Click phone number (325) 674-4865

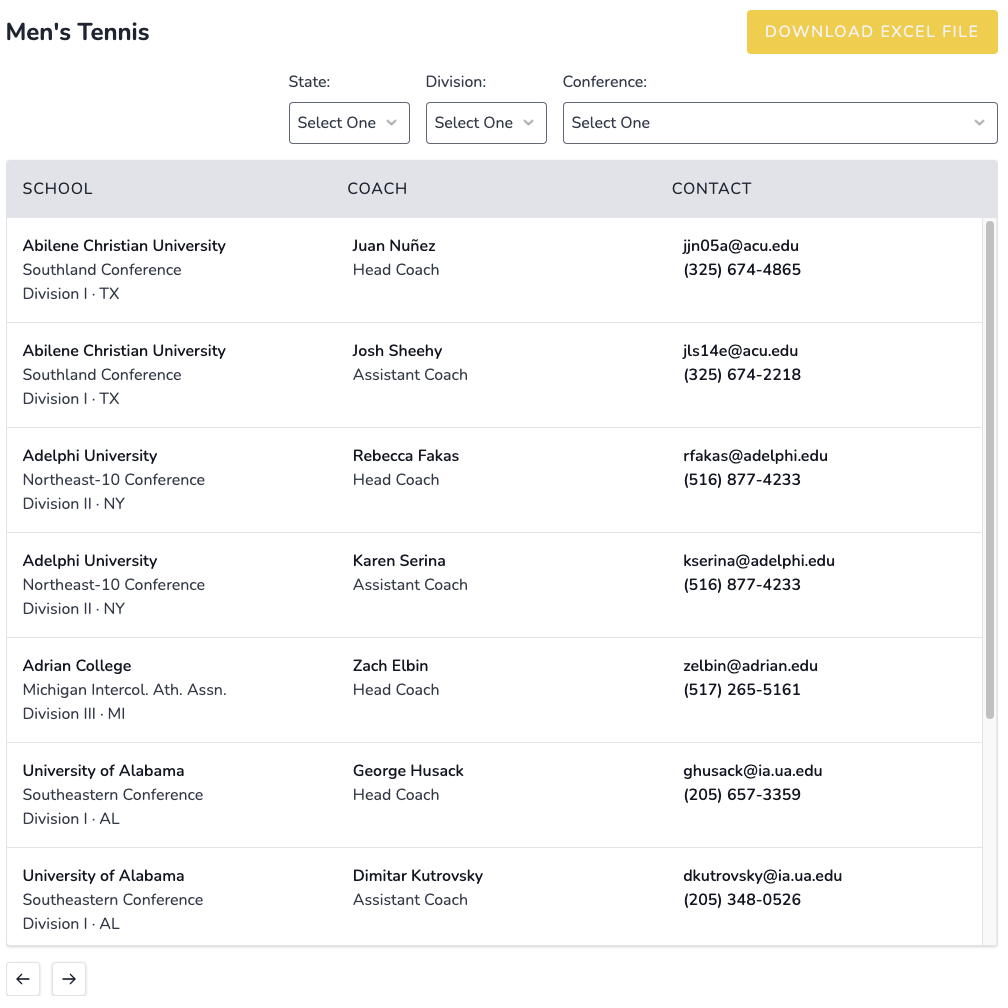(x=742, y=269)
